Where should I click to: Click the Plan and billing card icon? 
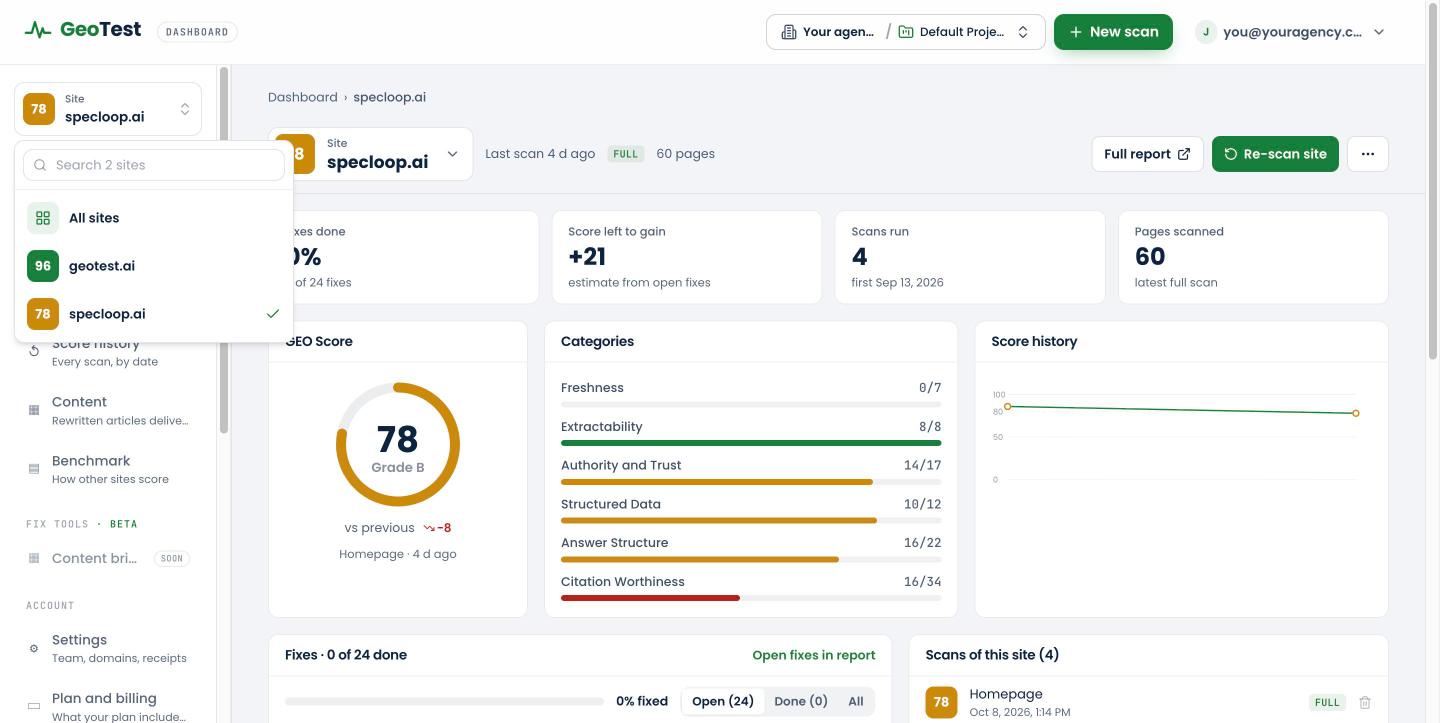34,707
